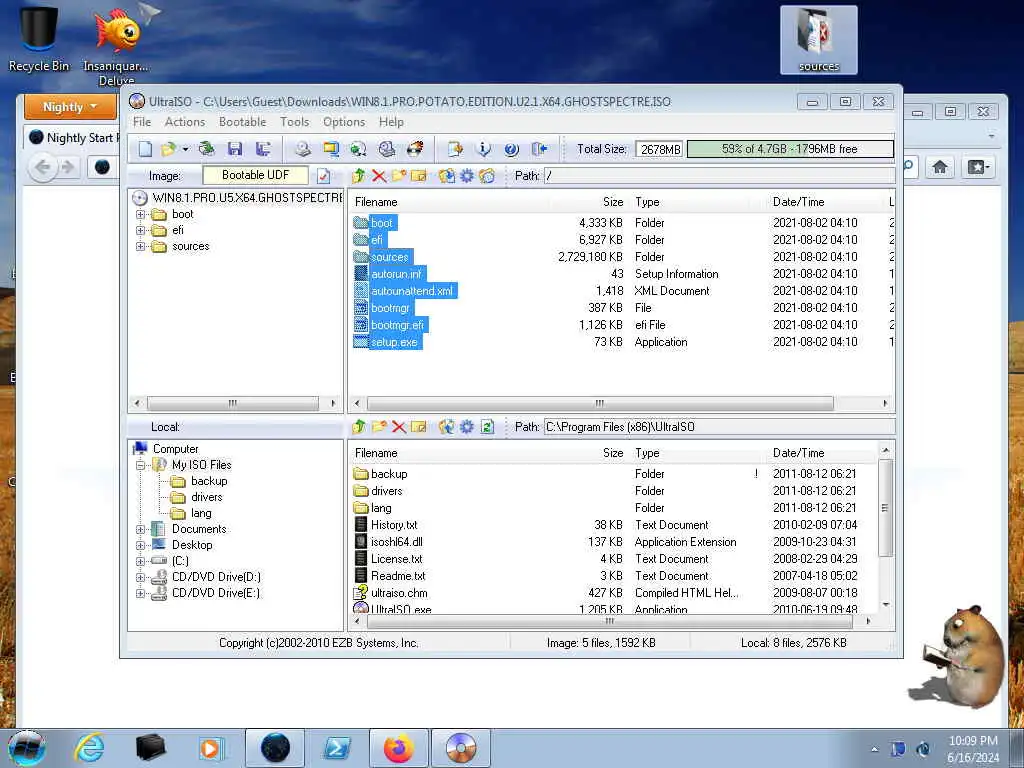
Task: Select the Nightly Start tab in the browser
Action: point(73,138)
